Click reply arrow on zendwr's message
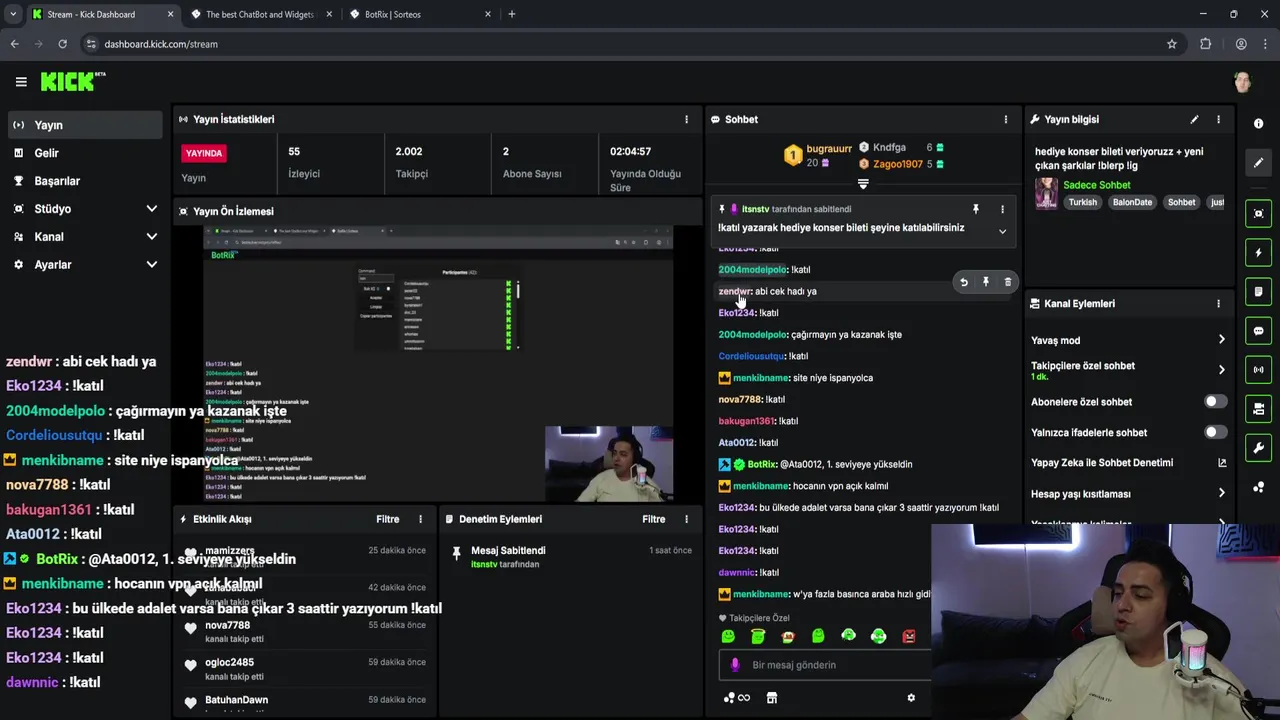This screenshot has height=720, width=1280. point(964,282)
